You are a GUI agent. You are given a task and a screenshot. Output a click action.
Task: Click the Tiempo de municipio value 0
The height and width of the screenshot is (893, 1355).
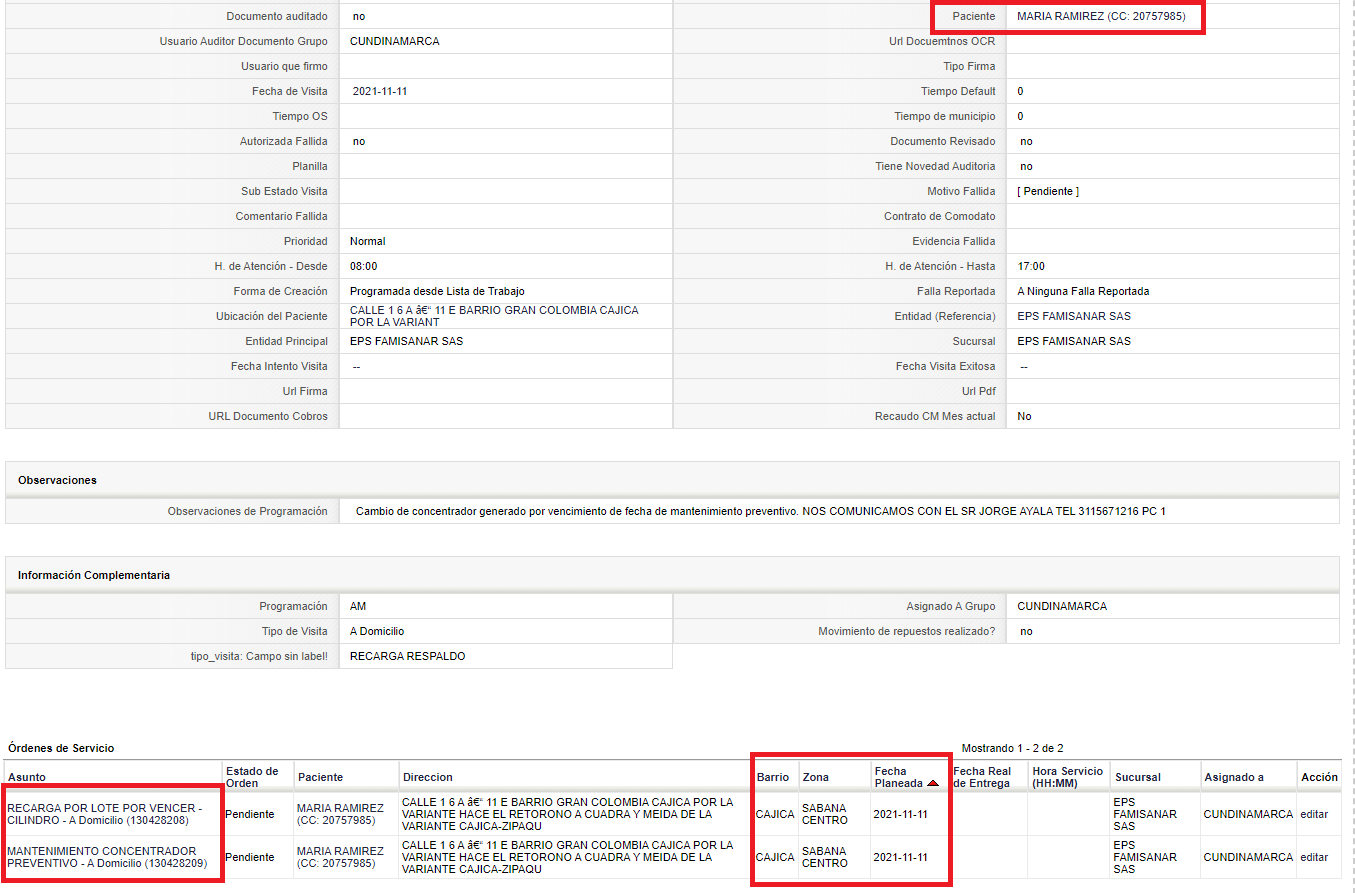point(1020,116)
